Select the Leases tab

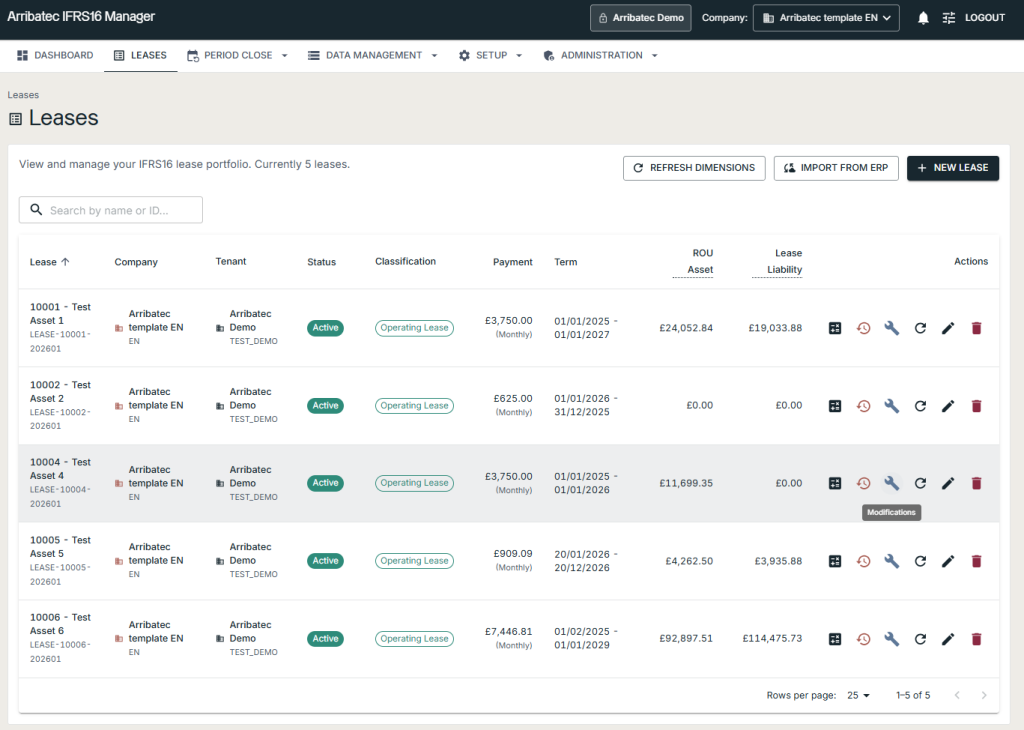140,56
